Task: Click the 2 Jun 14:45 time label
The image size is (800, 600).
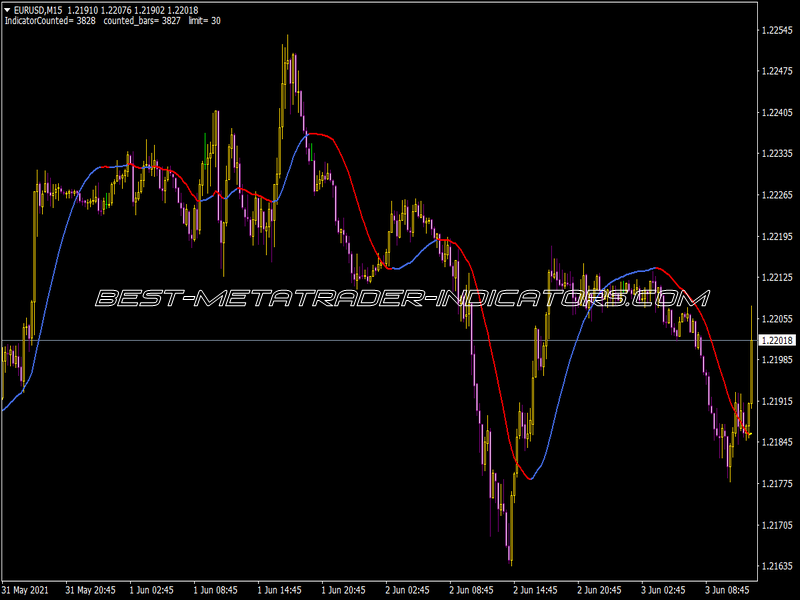Action: click(535, 590)
